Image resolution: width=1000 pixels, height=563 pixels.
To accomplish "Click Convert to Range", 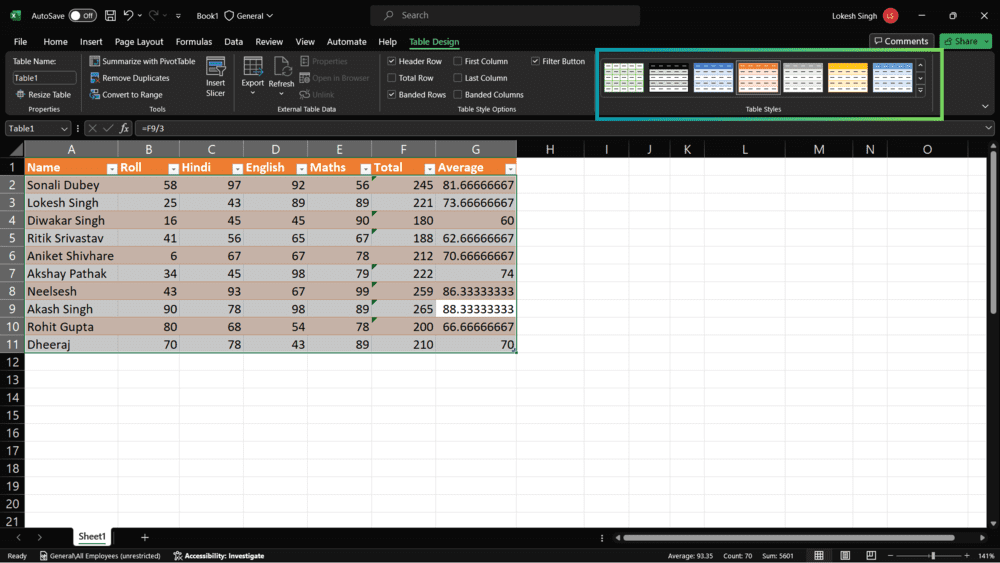I will [x=126, y=94].
